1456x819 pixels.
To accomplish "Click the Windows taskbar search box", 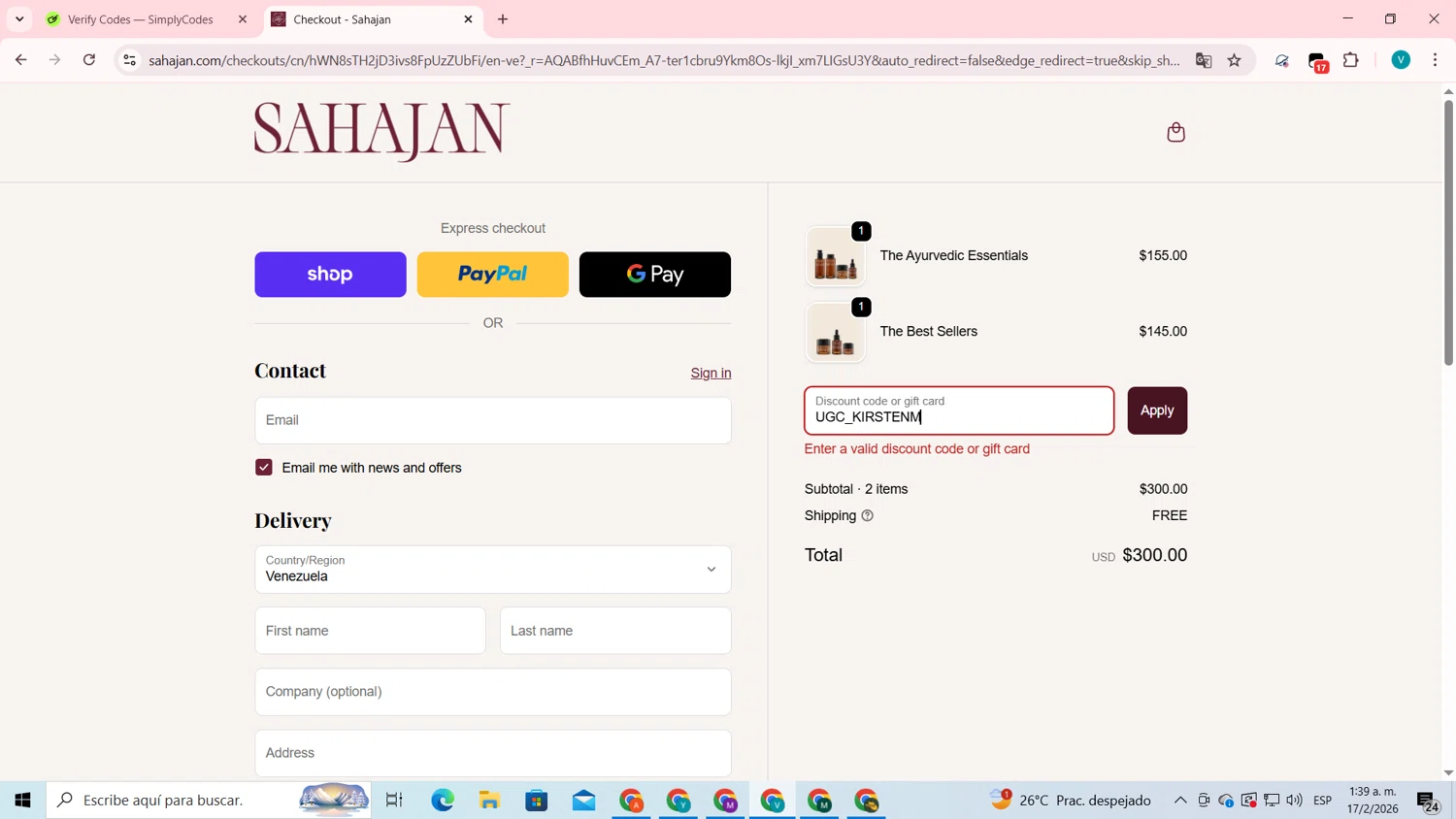I will pyautogui.click(x=209, y=801).
